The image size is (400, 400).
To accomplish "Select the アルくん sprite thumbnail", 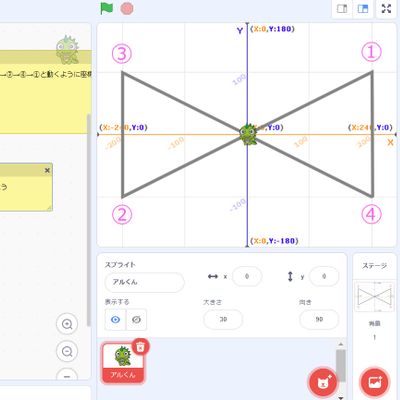I will click(123, 363).
